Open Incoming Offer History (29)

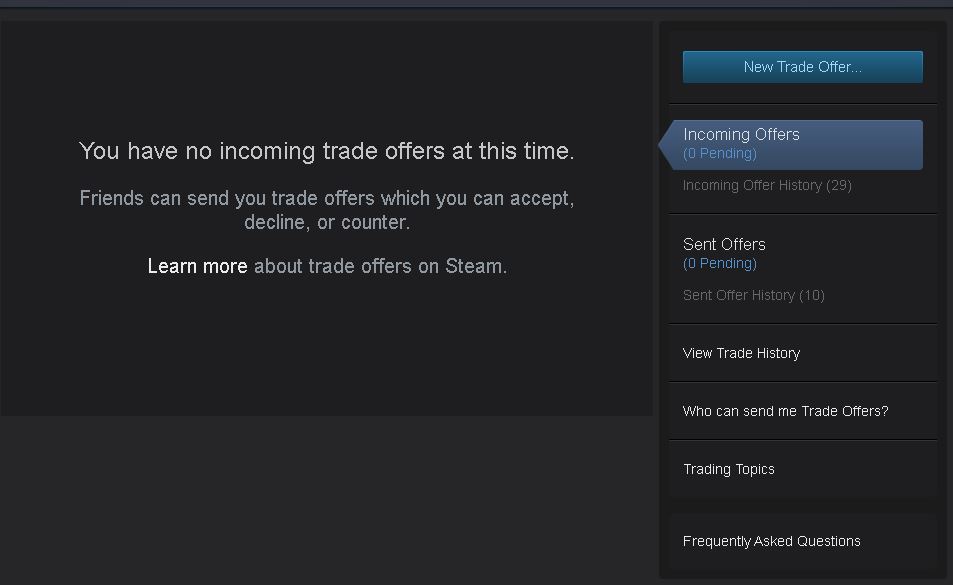coord(752,185)
